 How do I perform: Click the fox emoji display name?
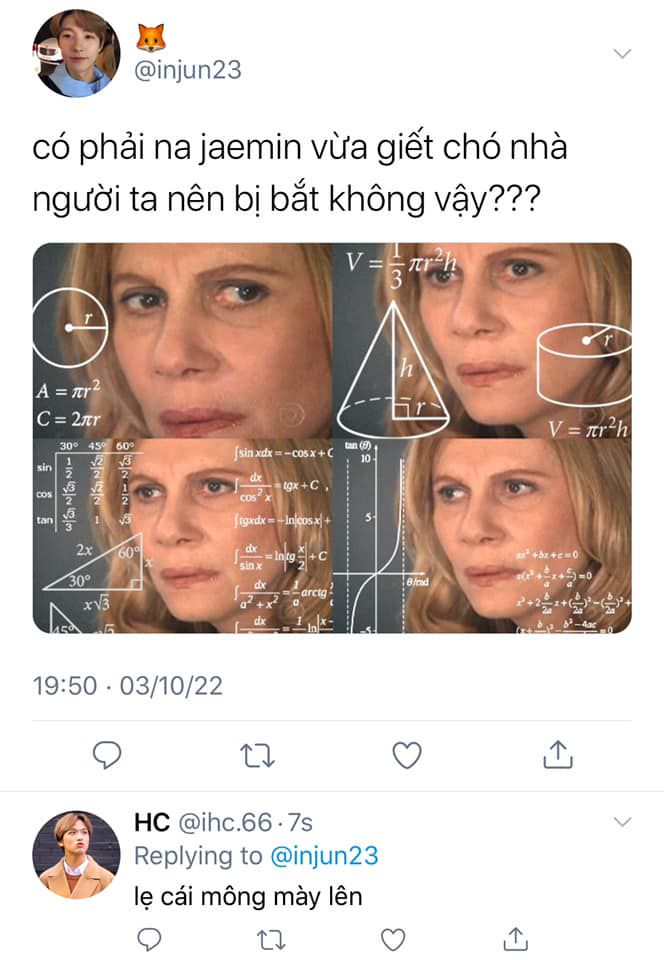(151, 38)
